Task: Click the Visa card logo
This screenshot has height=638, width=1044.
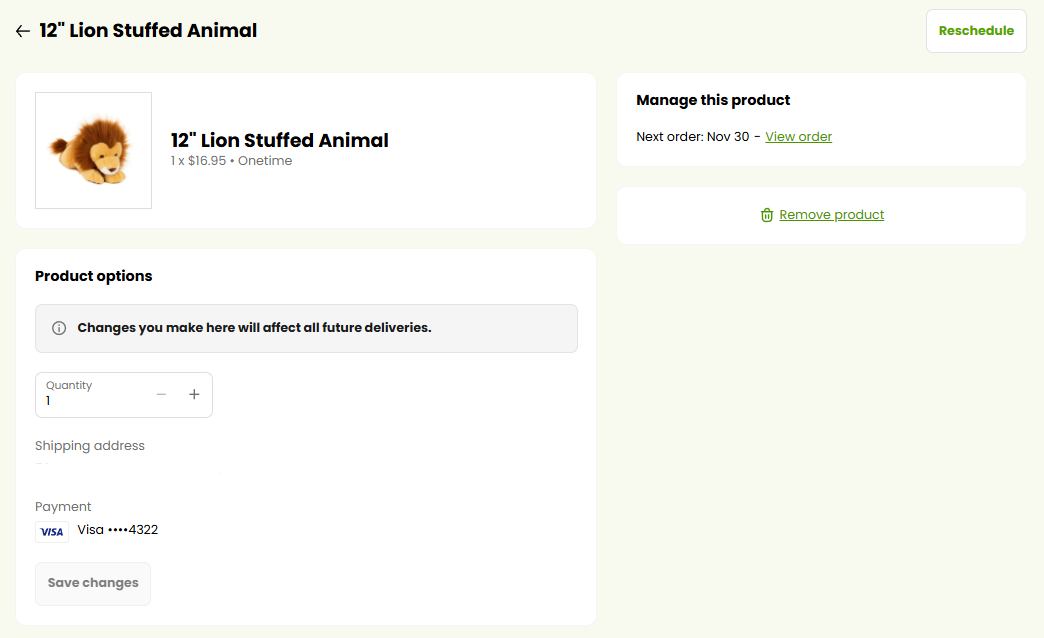Action: tap(52, 532)
